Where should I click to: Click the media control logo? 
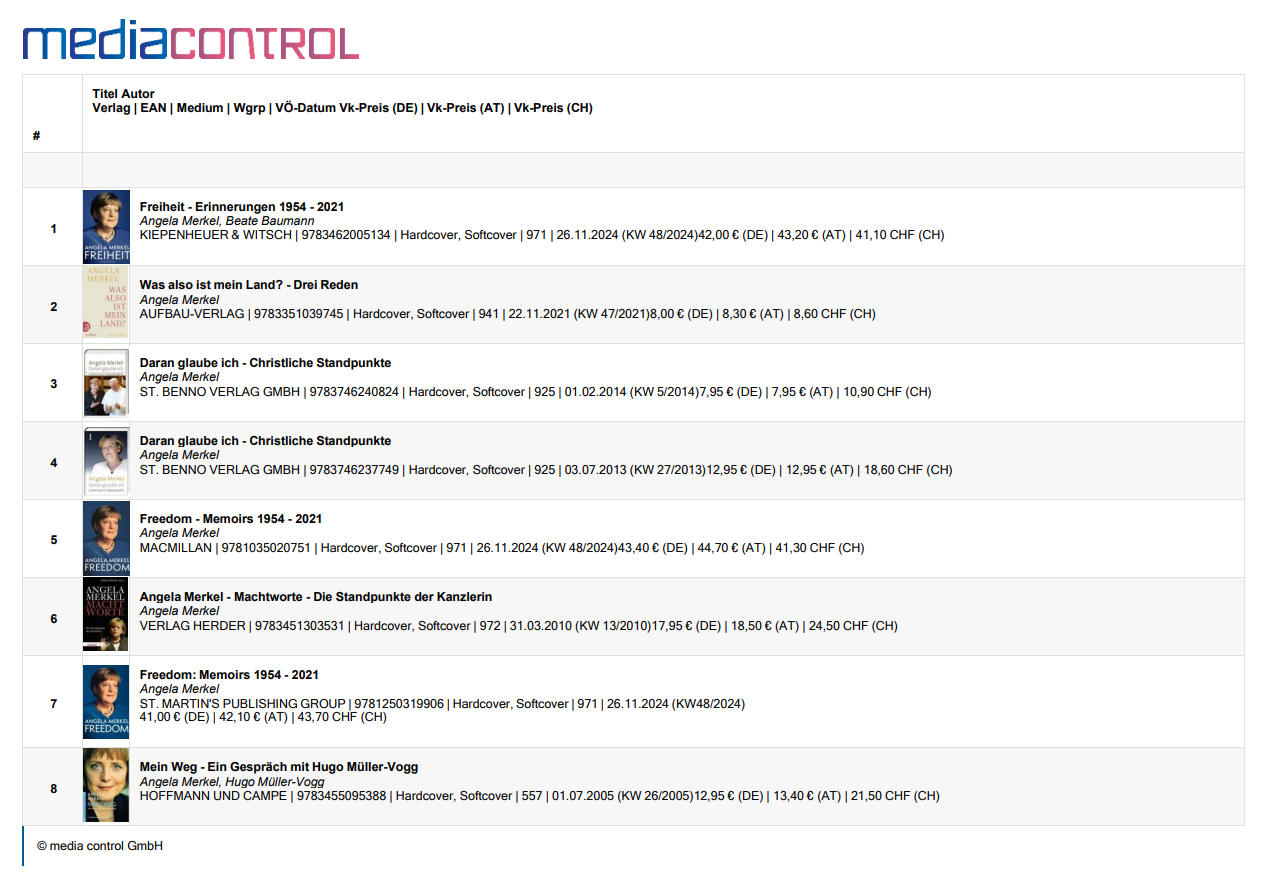point(190,42)
